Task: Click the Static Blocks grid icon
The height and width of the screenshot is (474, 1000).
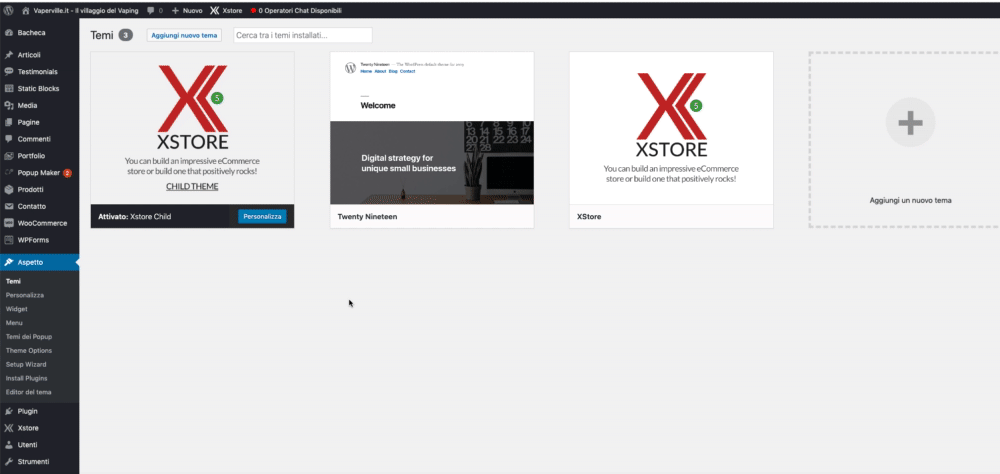Action: click(9, 89)
